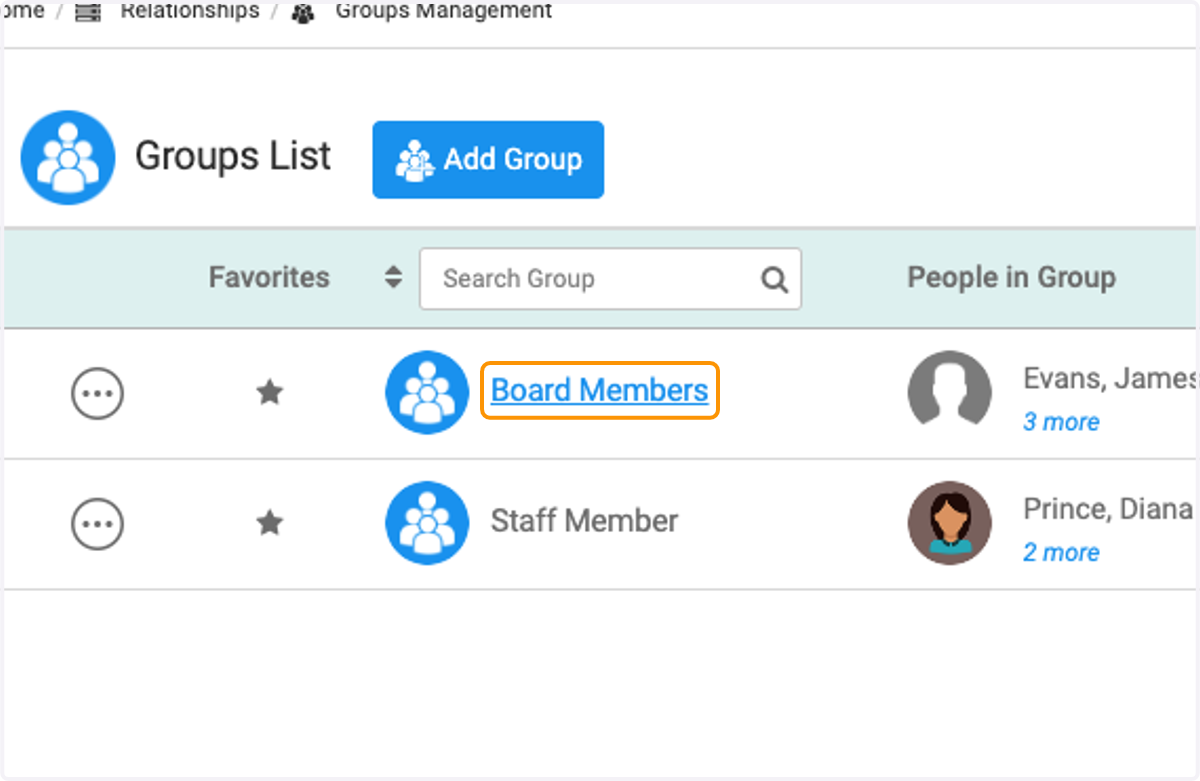Click Evans, James avatar
Image resolution: width=1200 pixels, height=781 pixels.
pos(949,392)
